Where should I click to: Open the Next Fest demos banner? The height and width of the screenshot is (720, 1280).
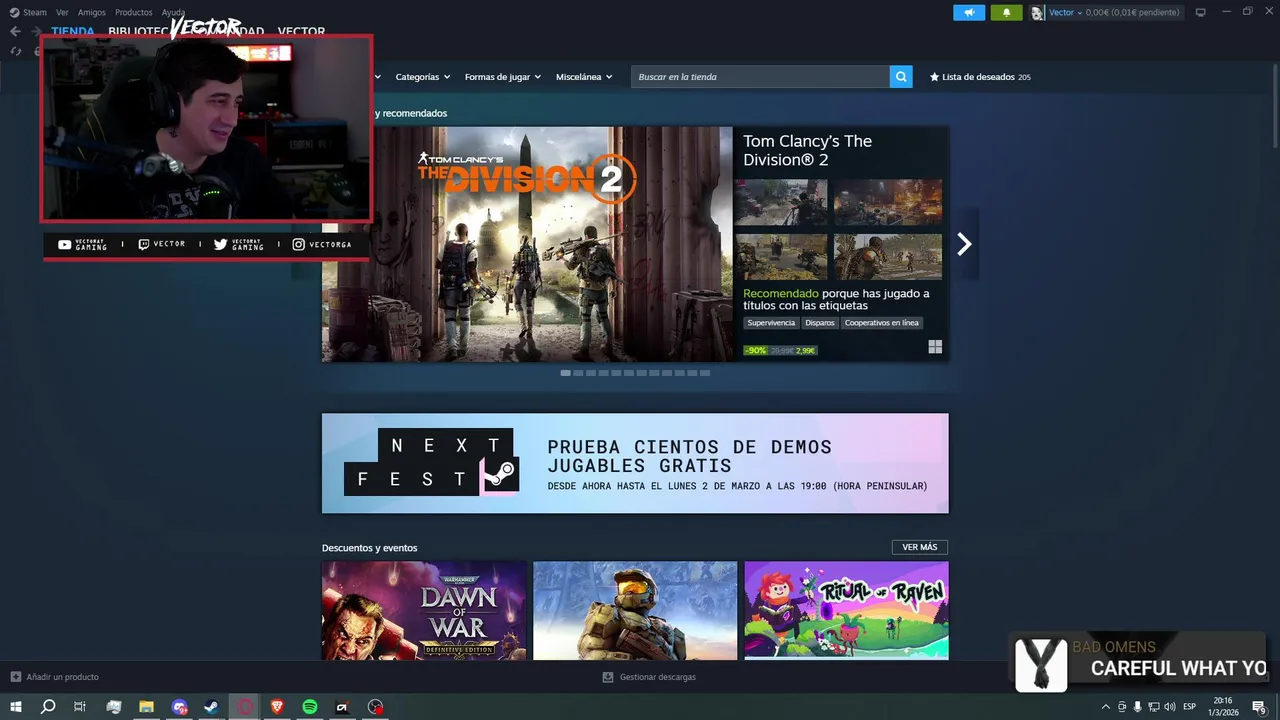click(x=635, y=463)
